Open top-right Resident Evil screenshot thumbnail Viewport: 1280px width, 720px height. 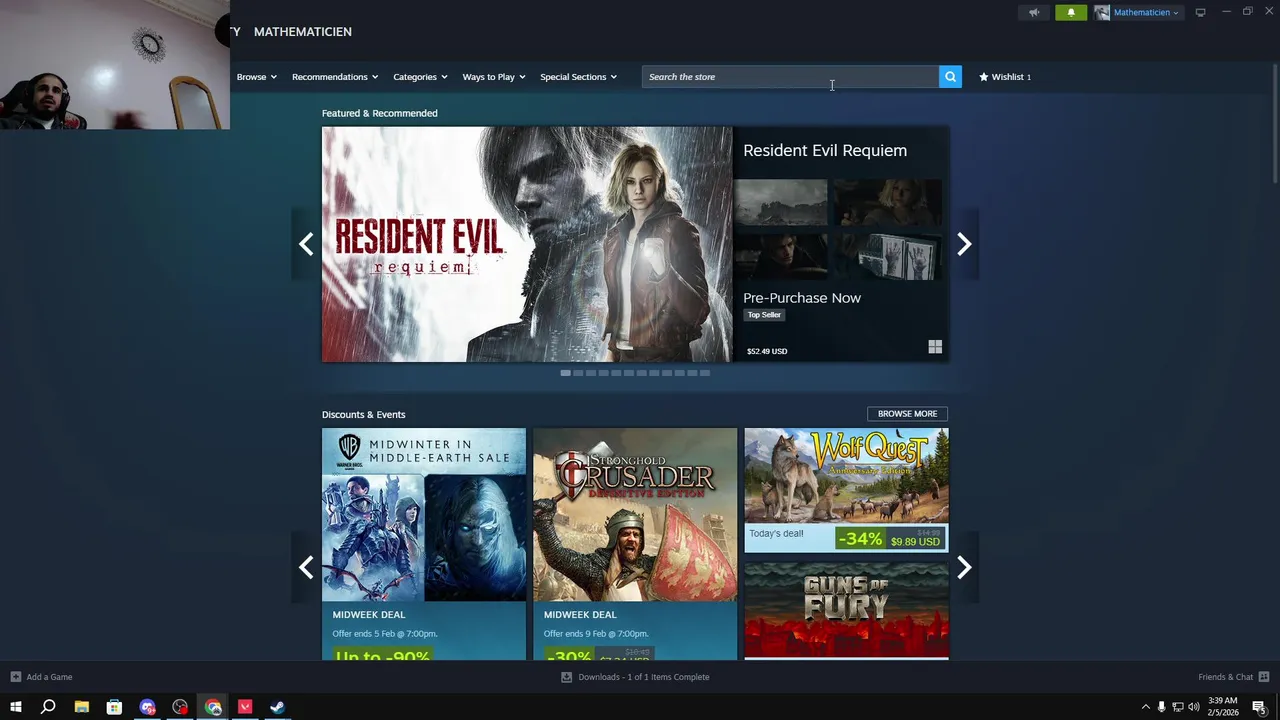(x=887, y=204)
